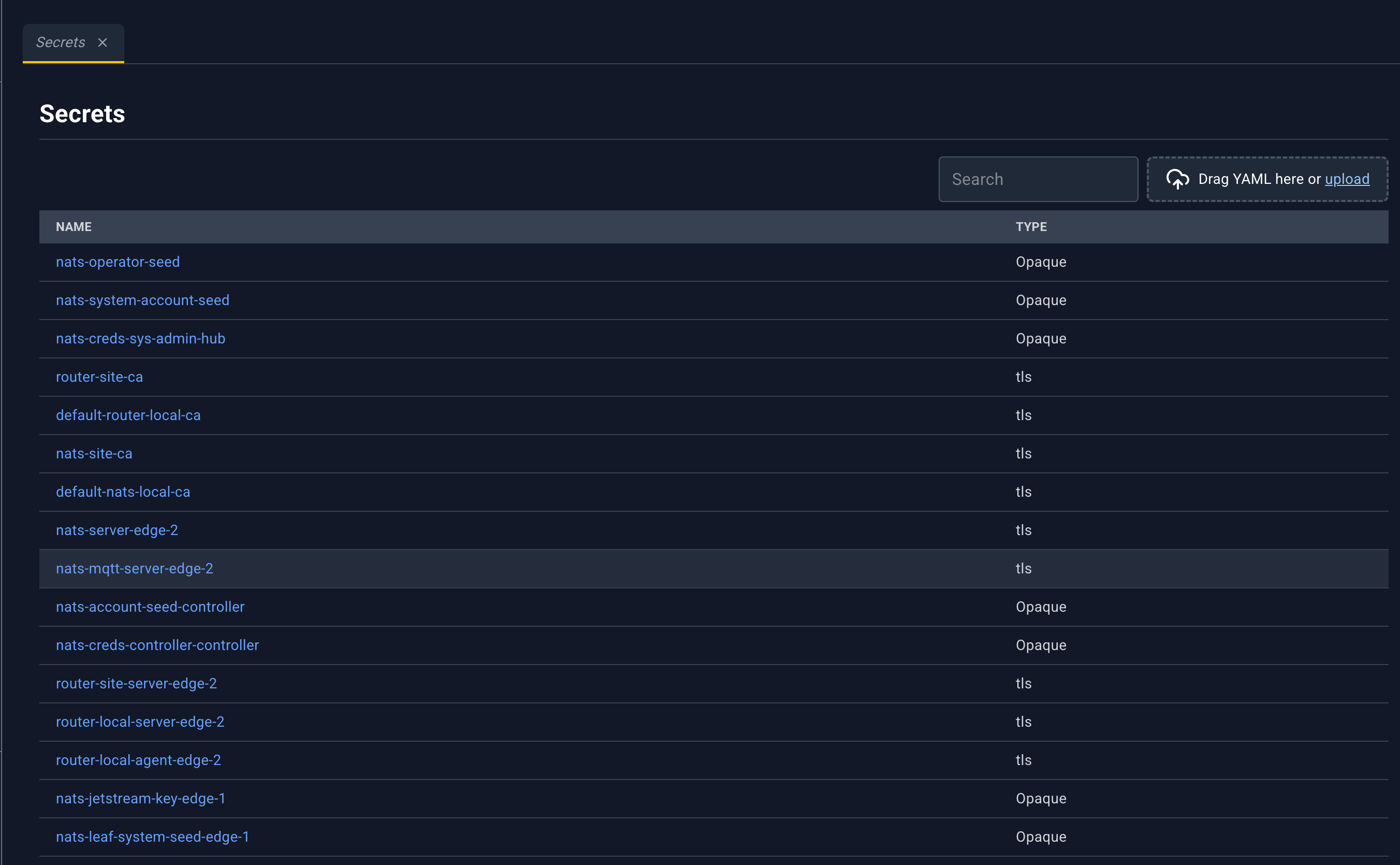Open nats-server-edge-2 secret
Screen dimensions: 1400x865
pyautogui.click(x=117, y=530)
